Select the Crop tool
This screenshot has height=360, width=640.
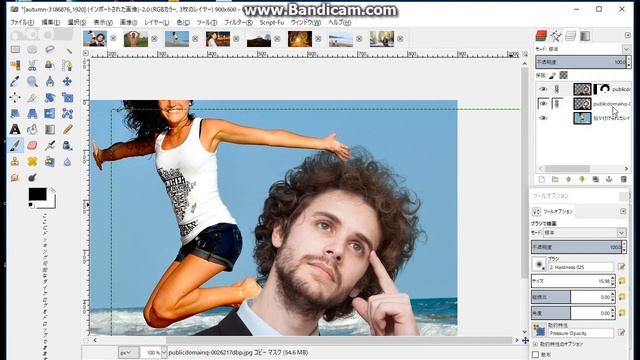click(32, 97)
